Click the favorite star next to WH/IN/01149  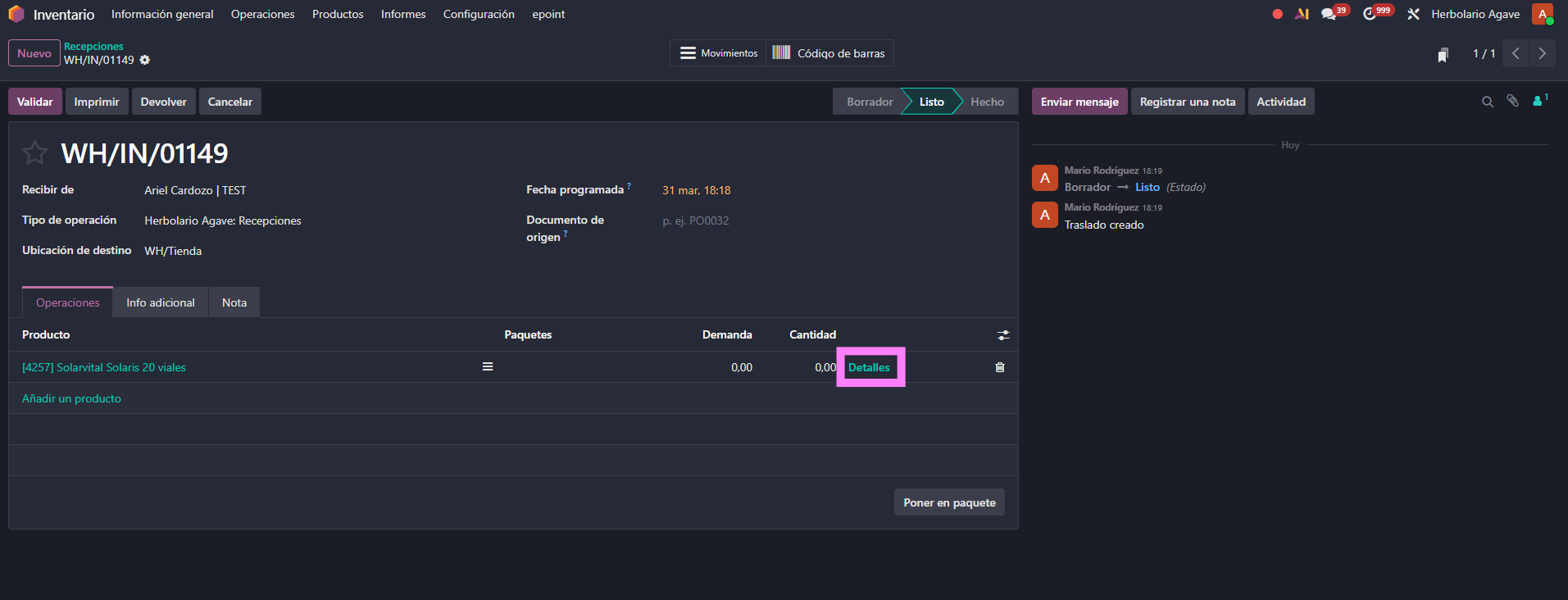click(34, 152)
